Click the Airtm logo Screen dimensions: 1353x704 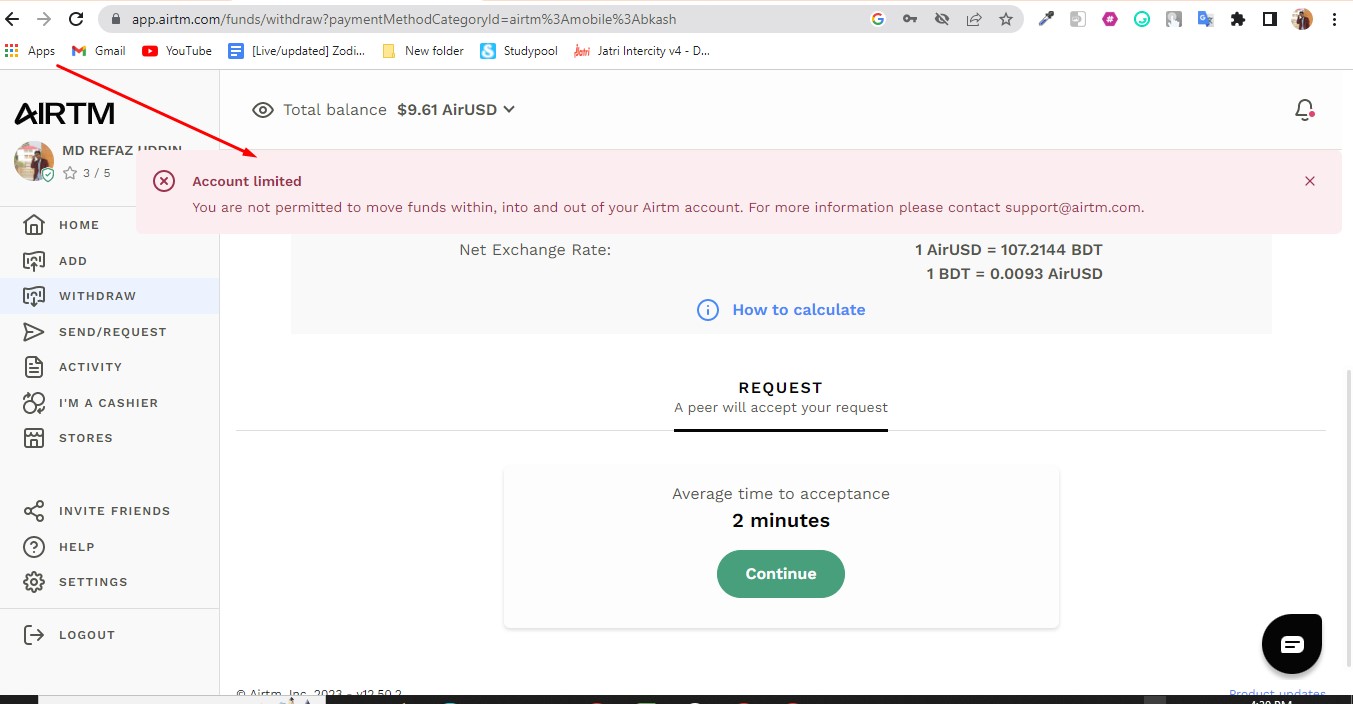65,113
